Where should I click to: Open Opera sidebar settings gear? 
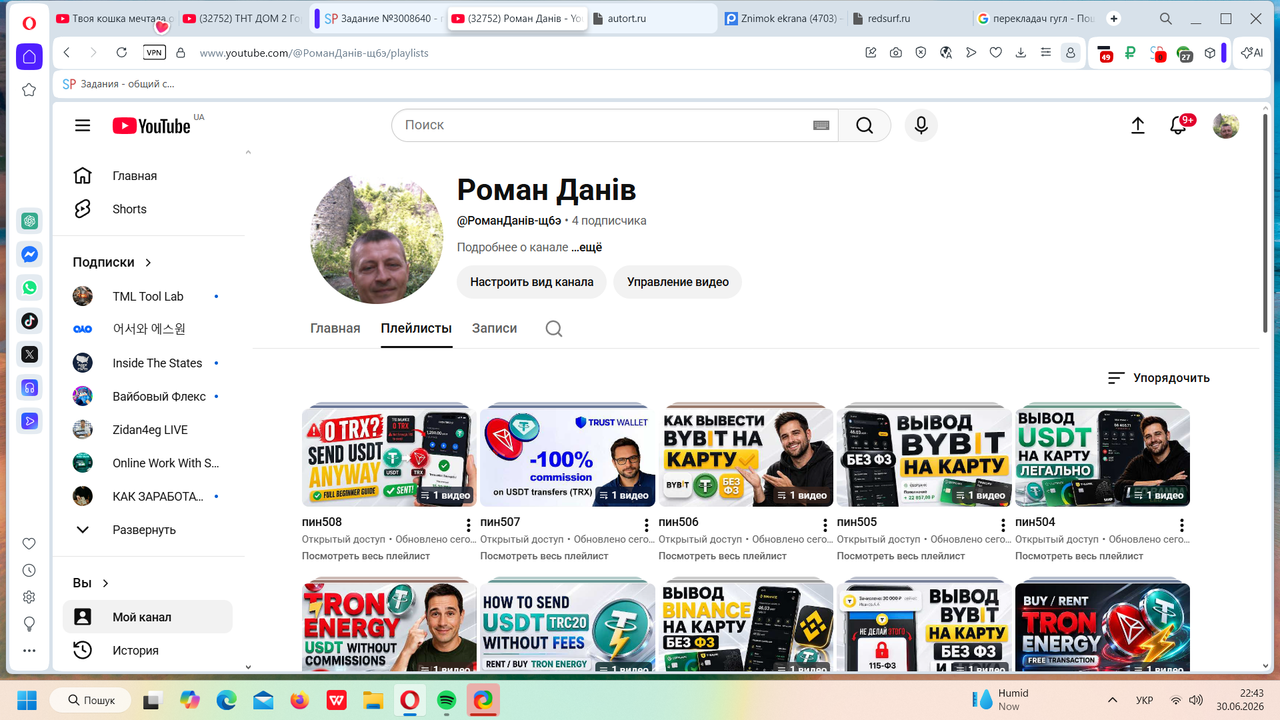click(29, 597)
